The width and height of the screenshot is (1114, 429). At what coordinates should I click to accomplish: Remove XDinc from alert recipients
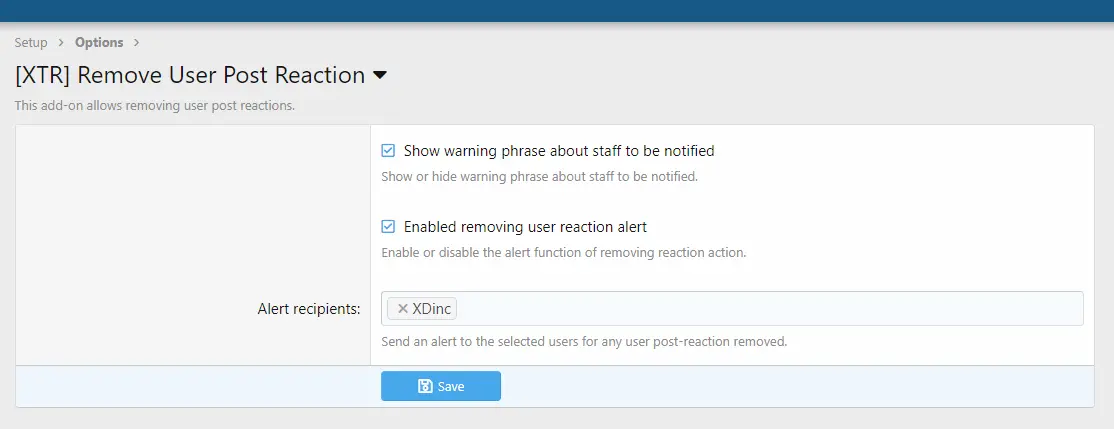(403, 309)
